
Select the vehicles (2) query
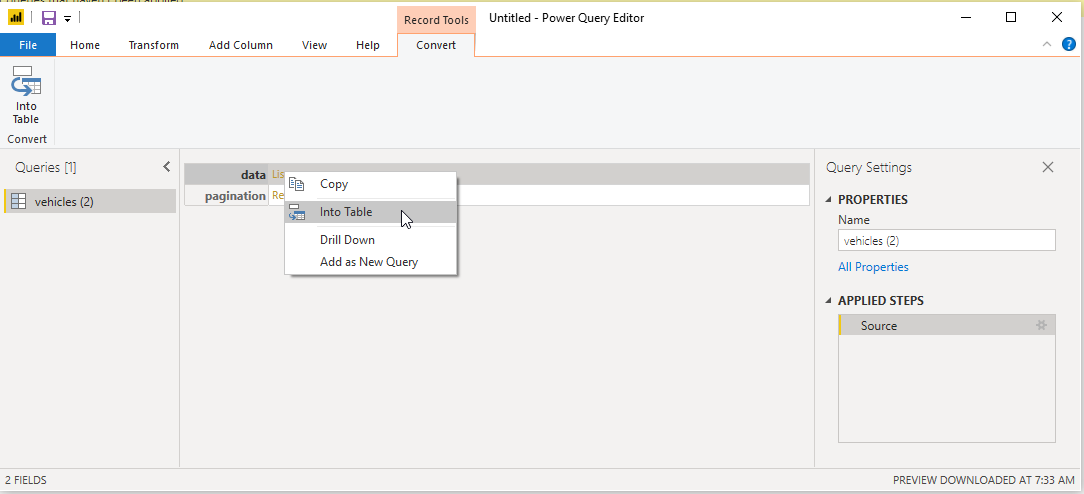tap(90, 201)
